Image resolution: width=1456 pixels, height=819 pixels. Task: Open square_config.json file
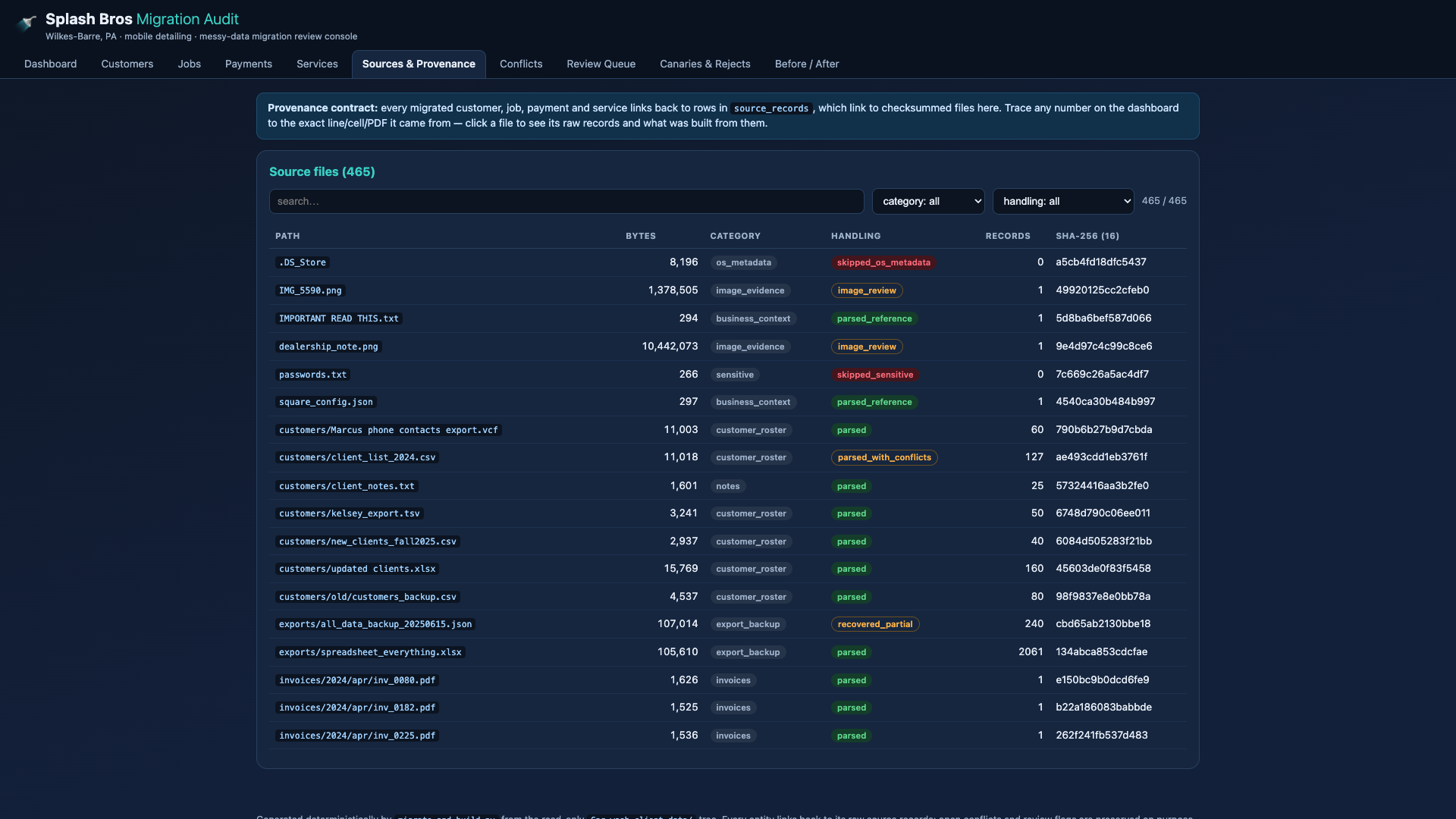(x=326, y=402)
